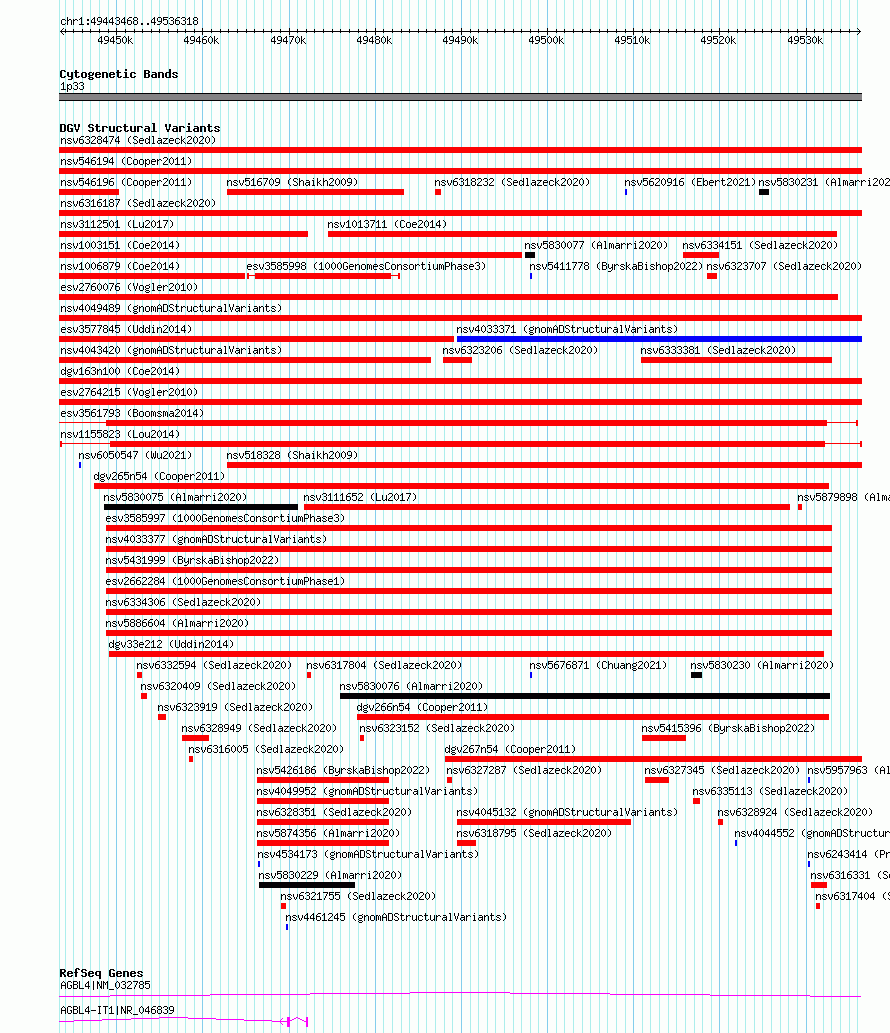Click the blue nsv4033371 variant bar
The height and width of the screenshot is (1033, 890).
[x=659, y=339]
